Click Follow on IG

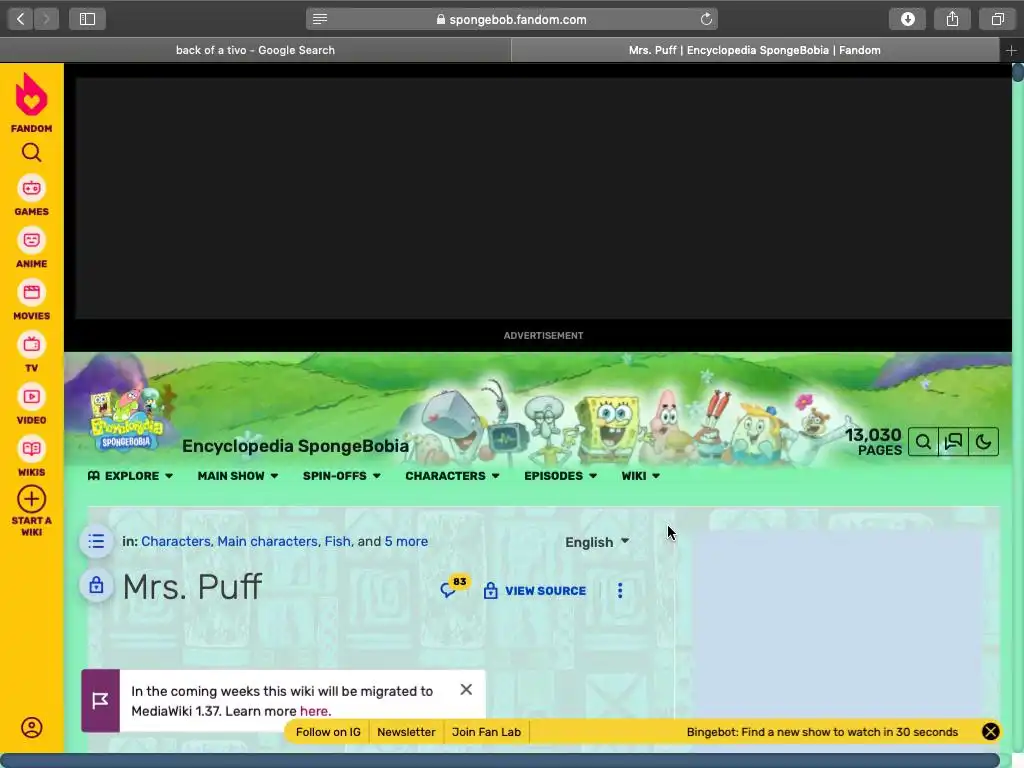point(328,732)
